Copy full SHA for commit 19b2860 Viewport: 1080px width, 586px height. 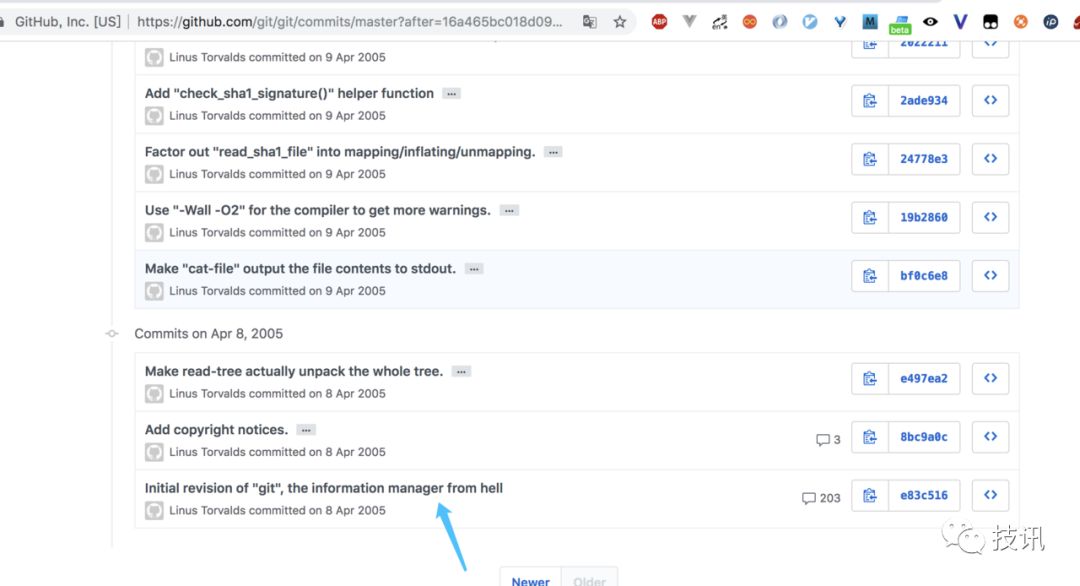tap(870, 218)
